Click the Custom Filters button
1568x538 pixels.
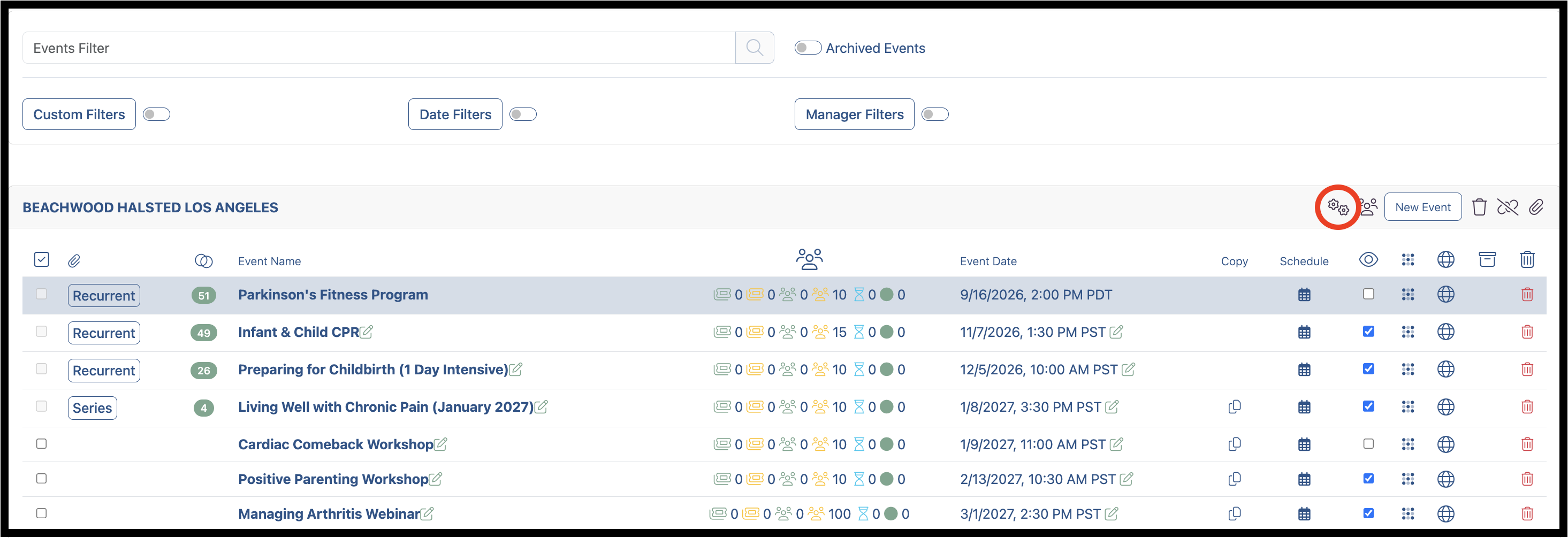[x=79, y=114]
